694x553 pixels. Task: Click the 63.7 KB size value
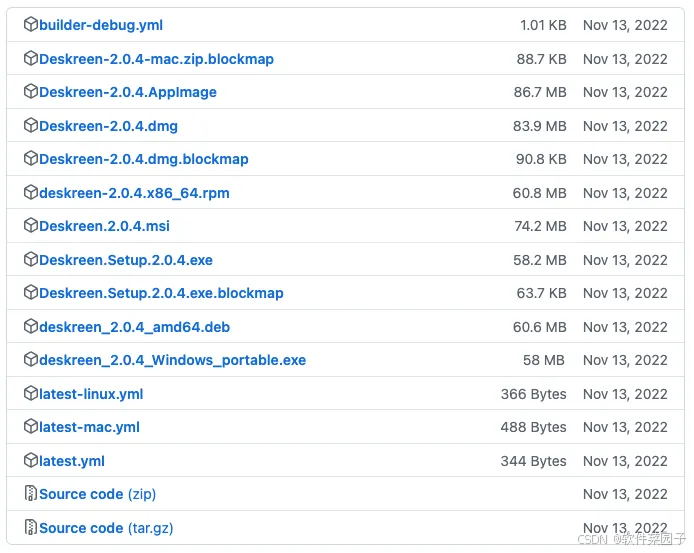(x=541, y=293)
